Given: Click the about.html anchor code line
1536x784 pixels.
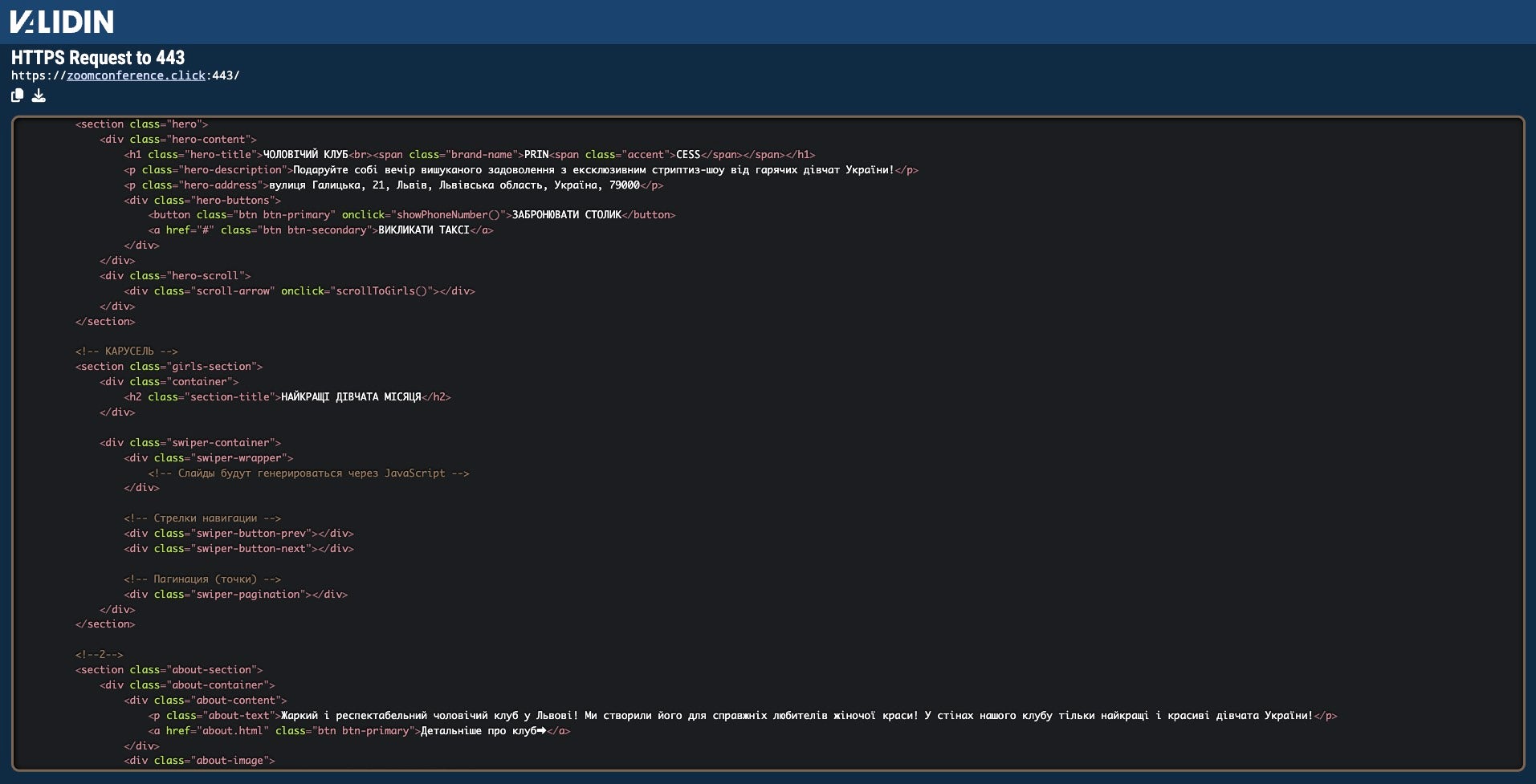Looking at the screenshot, I should tap(359, 731).
